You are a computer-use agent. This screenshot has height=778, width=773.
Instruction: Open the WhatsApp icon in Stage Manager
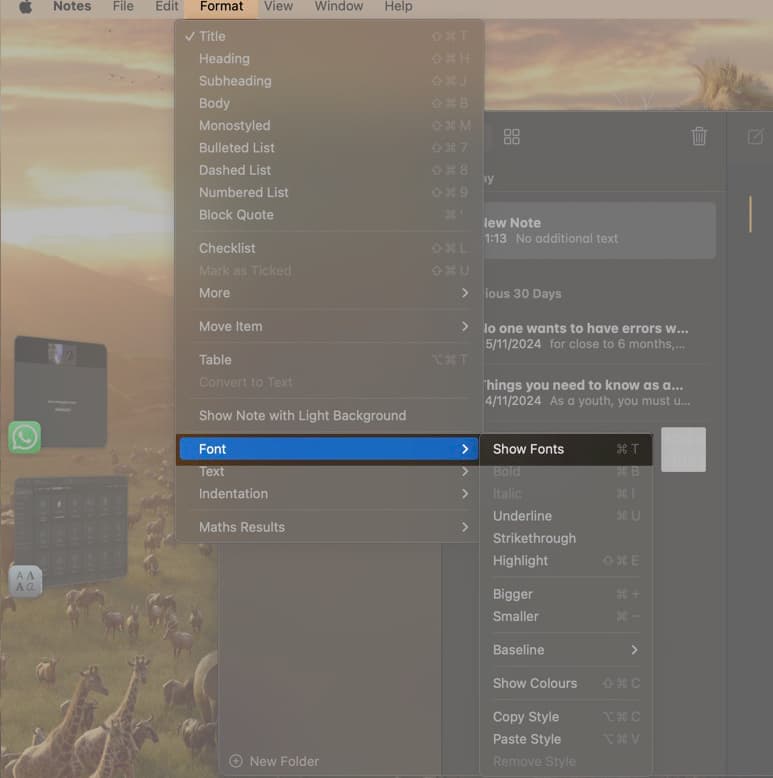24,438
